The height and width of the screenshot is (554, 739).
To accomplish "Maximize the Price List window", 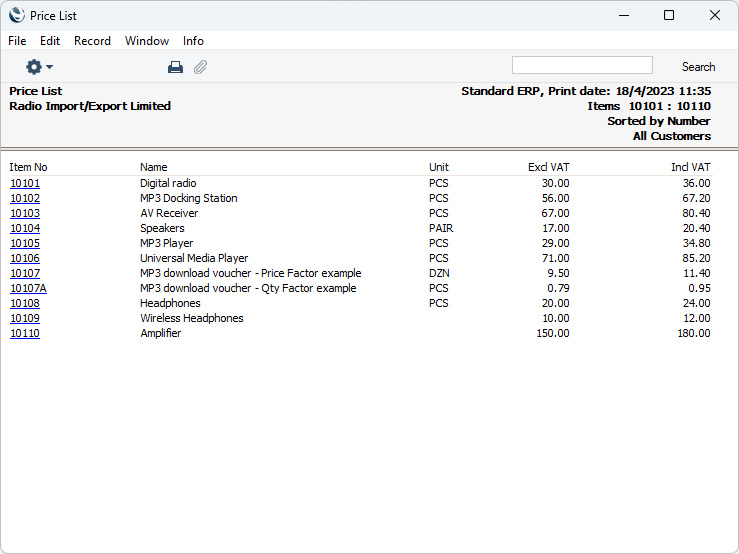I will coord(669,15).
